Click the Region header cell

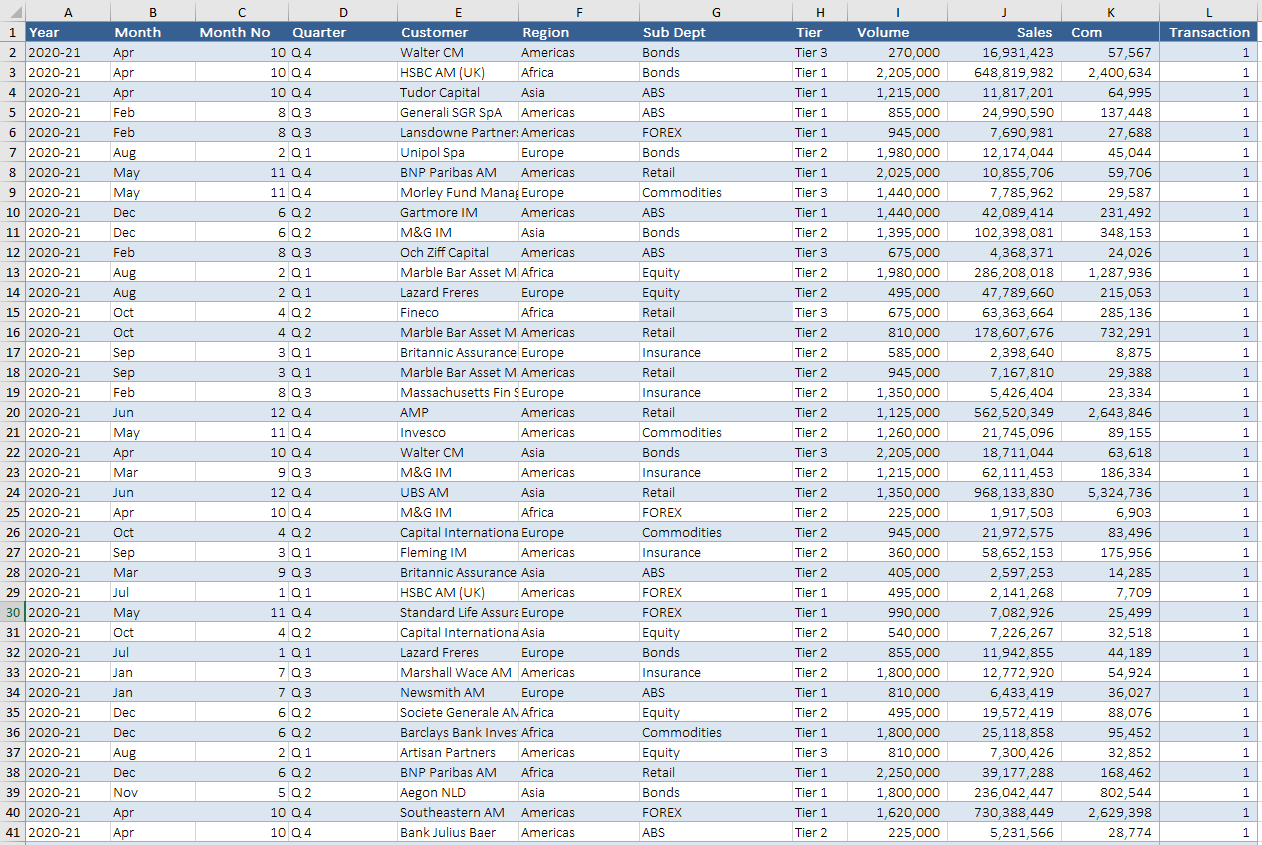pos(578,32)
